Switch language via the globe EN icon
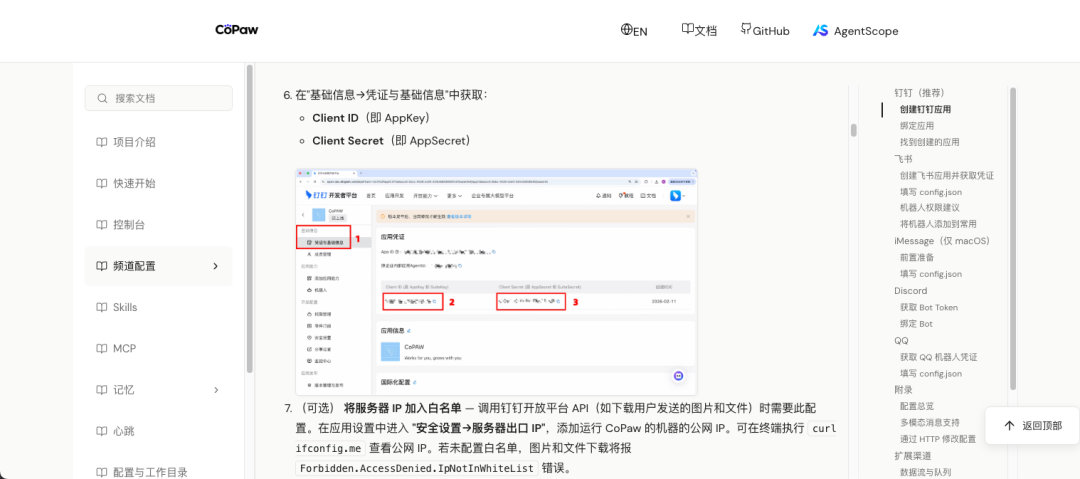 coord(627,30)
